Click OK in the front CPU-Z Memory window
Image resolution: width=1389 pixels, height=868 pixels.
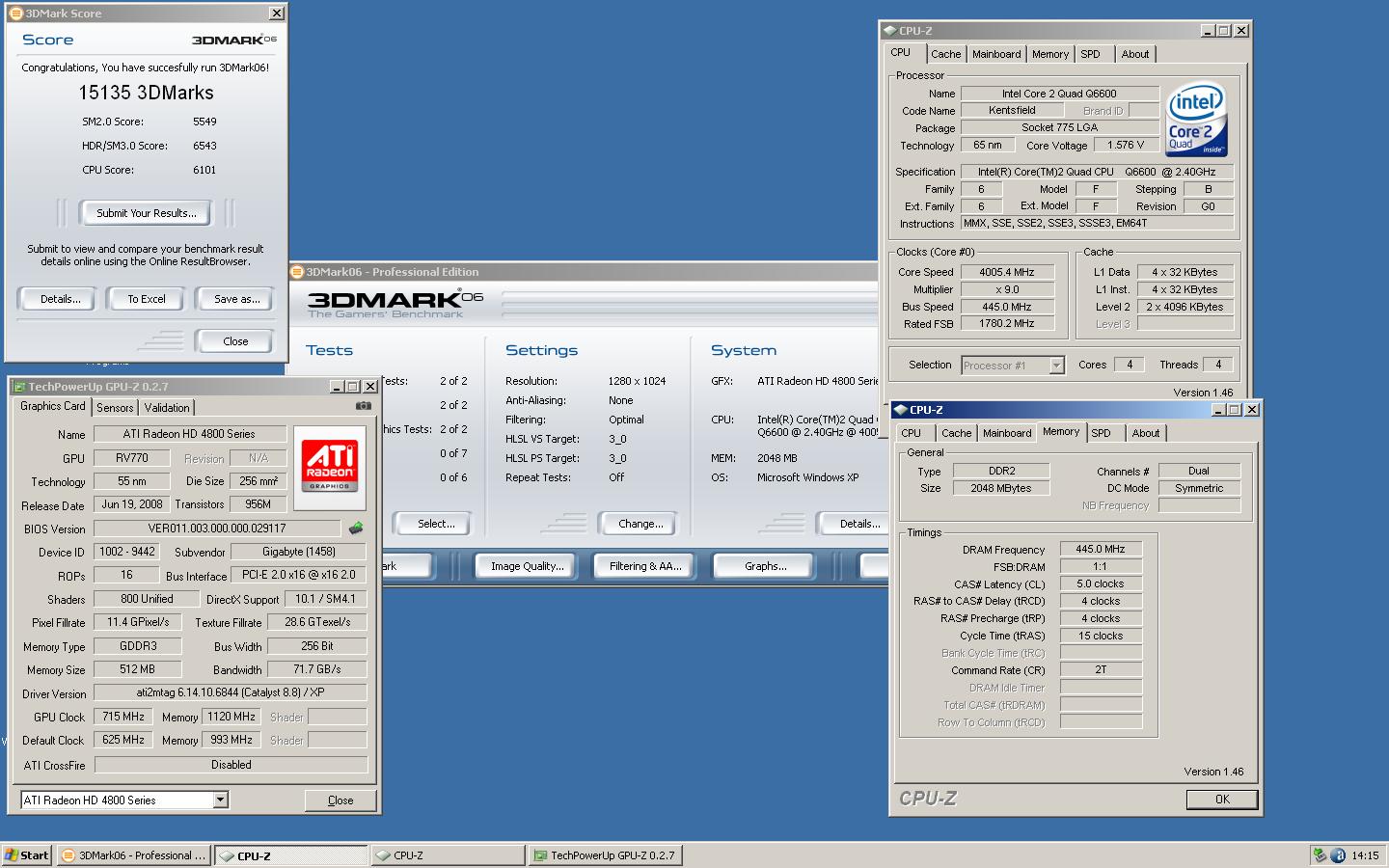1222,799
